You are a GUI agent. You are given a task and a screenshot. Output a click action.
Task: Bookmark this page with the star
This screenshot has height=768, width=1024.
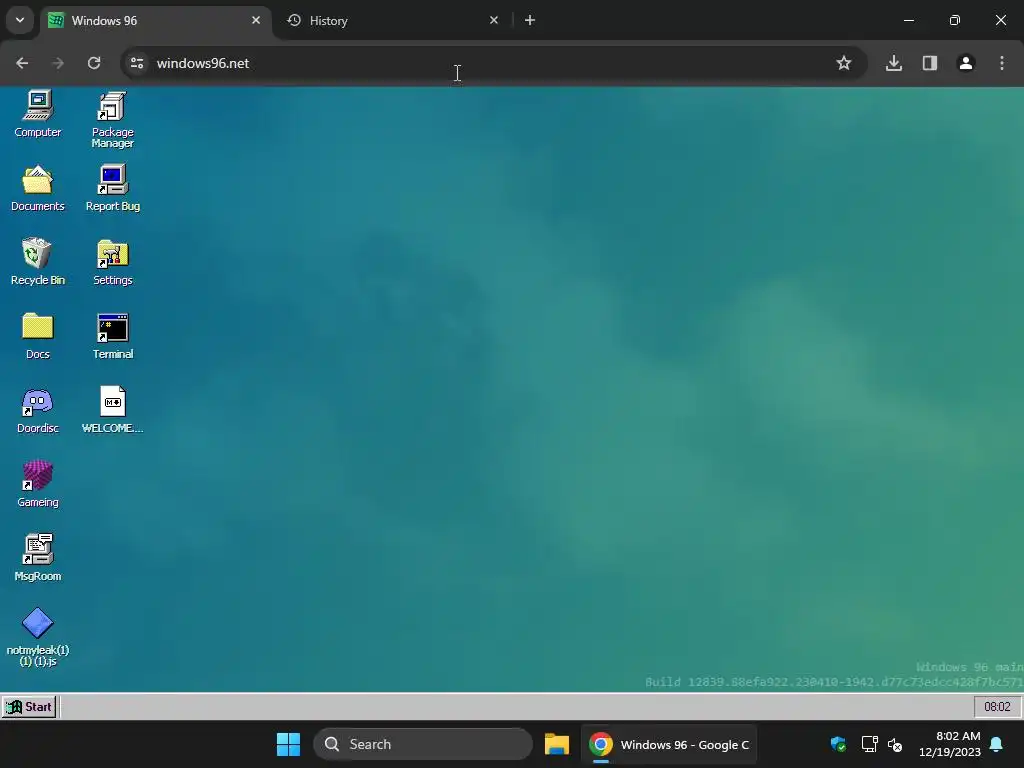pyautogui.click(x=844, y=63)
